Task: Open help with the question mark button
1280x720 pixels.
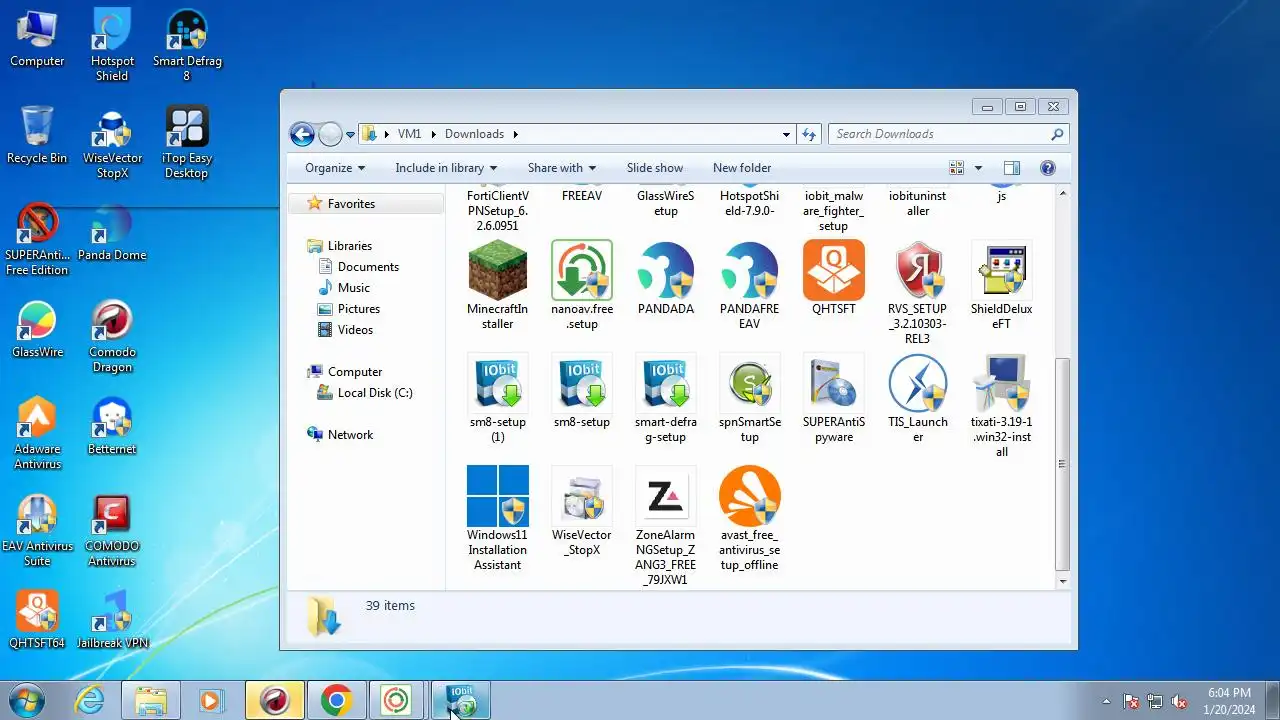Action: 1048,168
